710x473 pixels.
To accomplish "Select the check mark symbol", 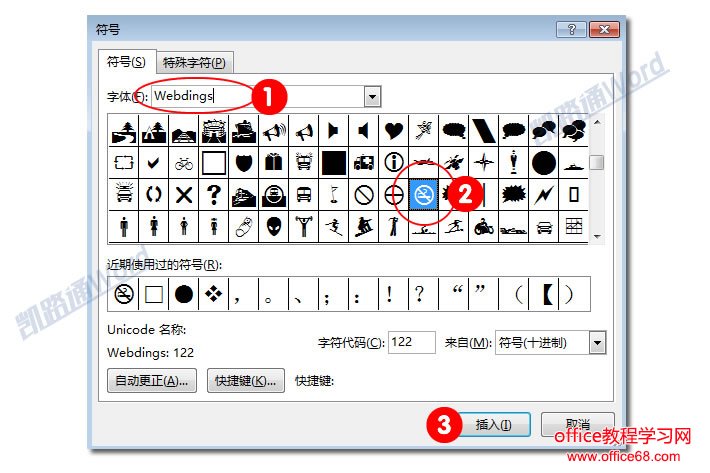I will tap(154, 162).
